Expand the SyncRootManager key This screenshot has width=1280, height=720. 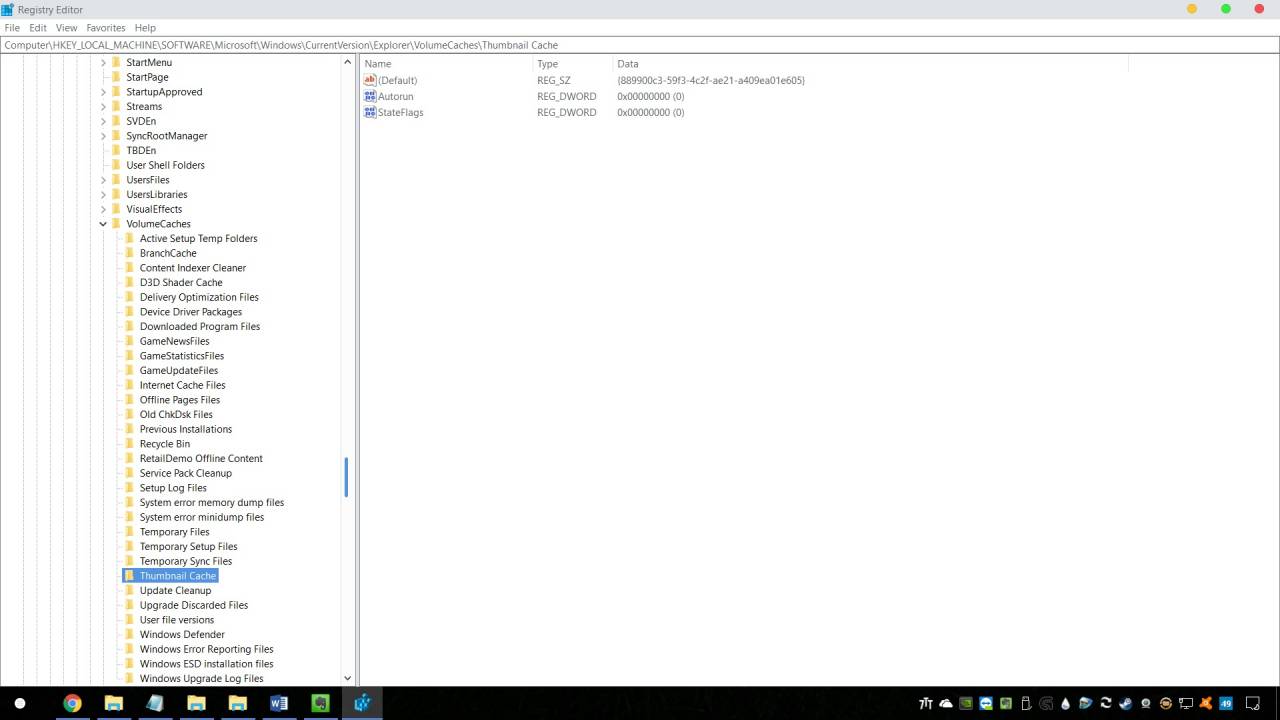pyautogui.click(x=103, y=136)
